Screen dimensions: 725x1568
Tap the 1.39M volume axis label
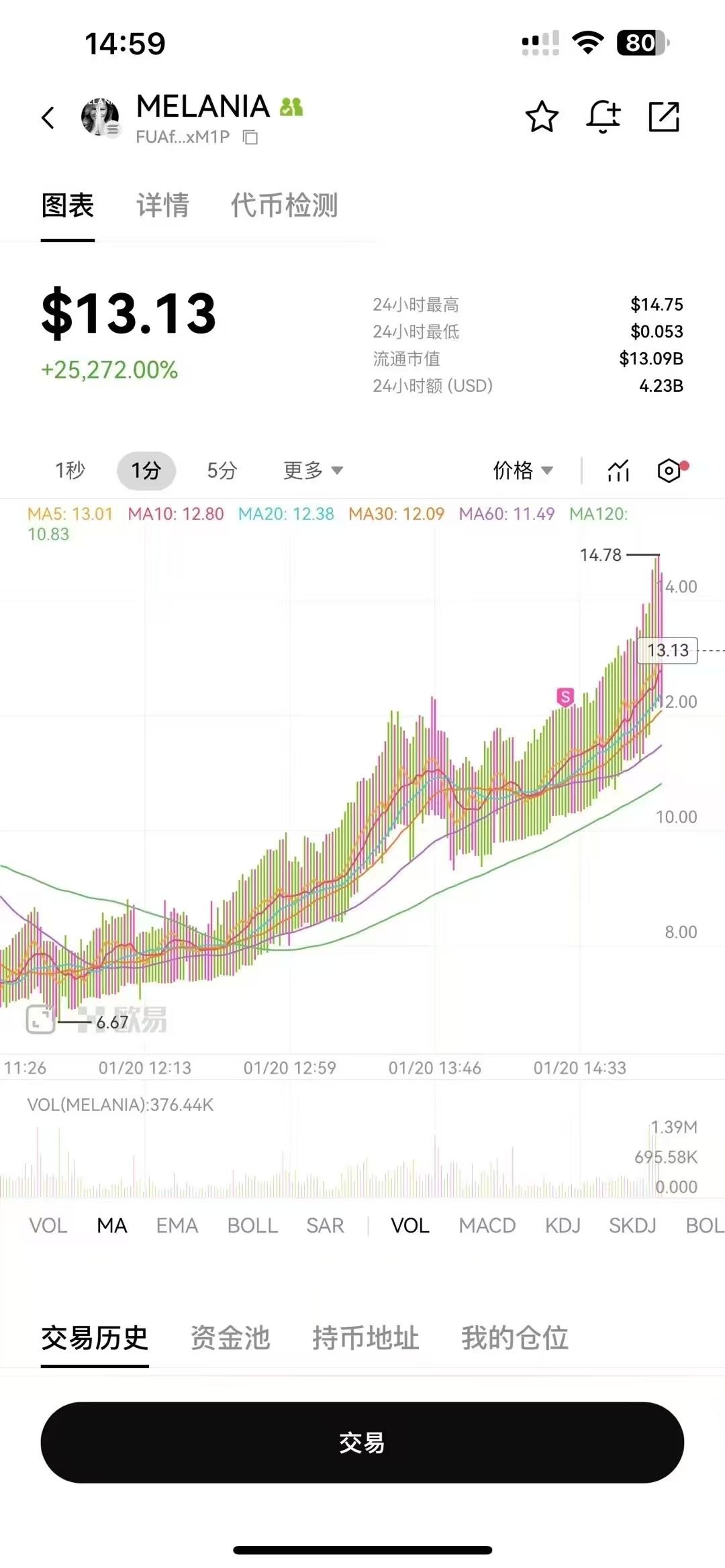tap(674, 1127)
